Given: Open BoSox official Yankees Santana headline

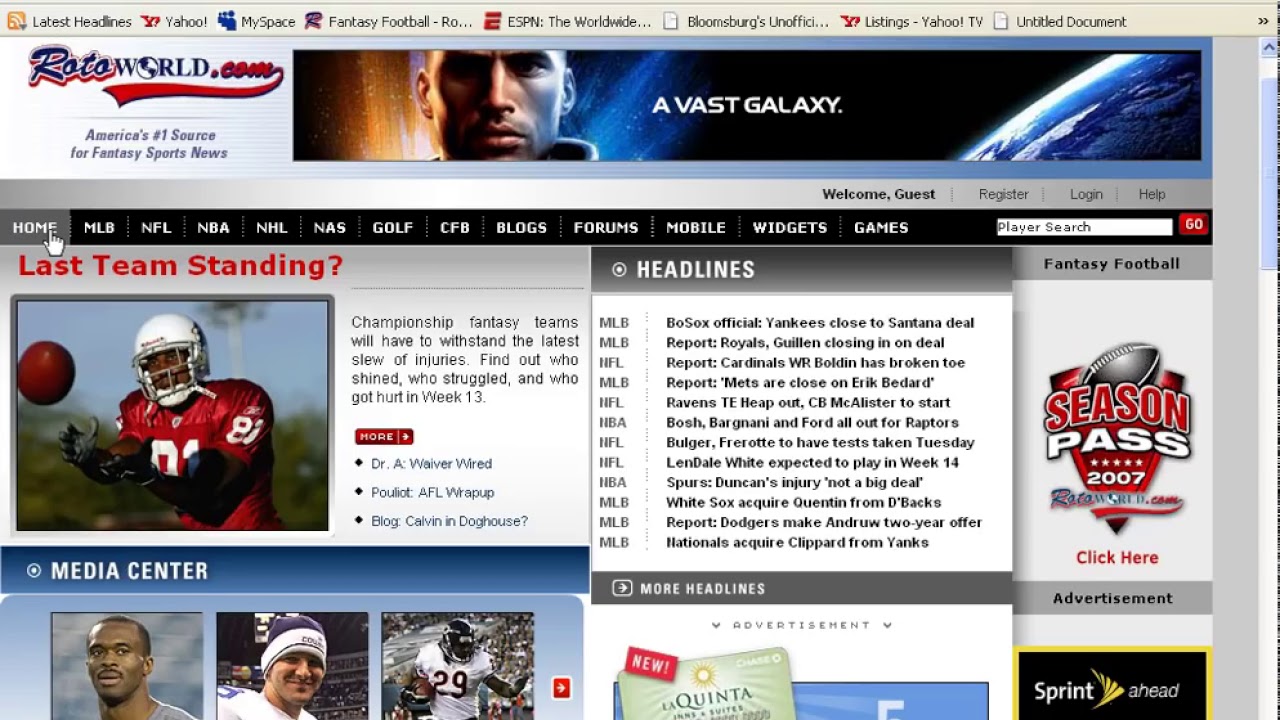Looking at the screenshot, I should (820, 322).
